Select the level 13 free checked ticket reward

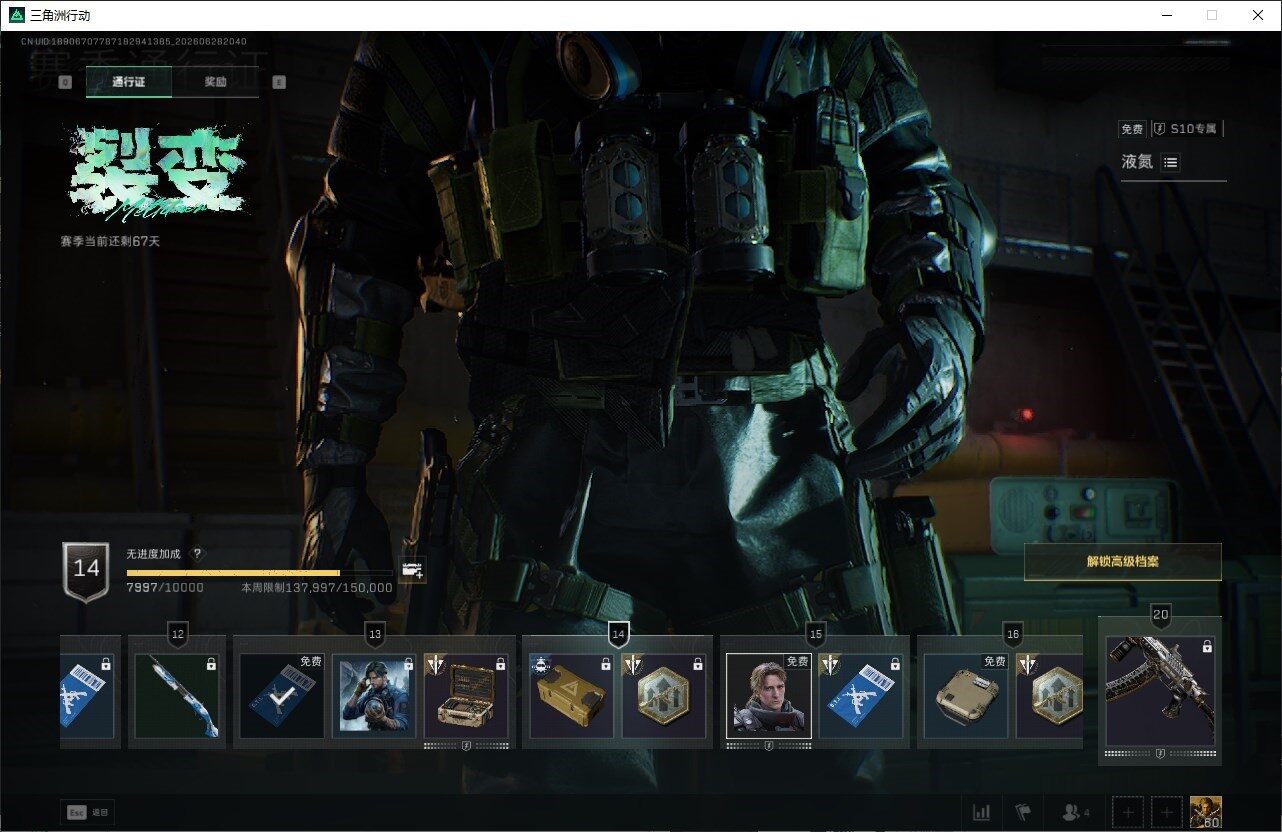pos(282,695)
